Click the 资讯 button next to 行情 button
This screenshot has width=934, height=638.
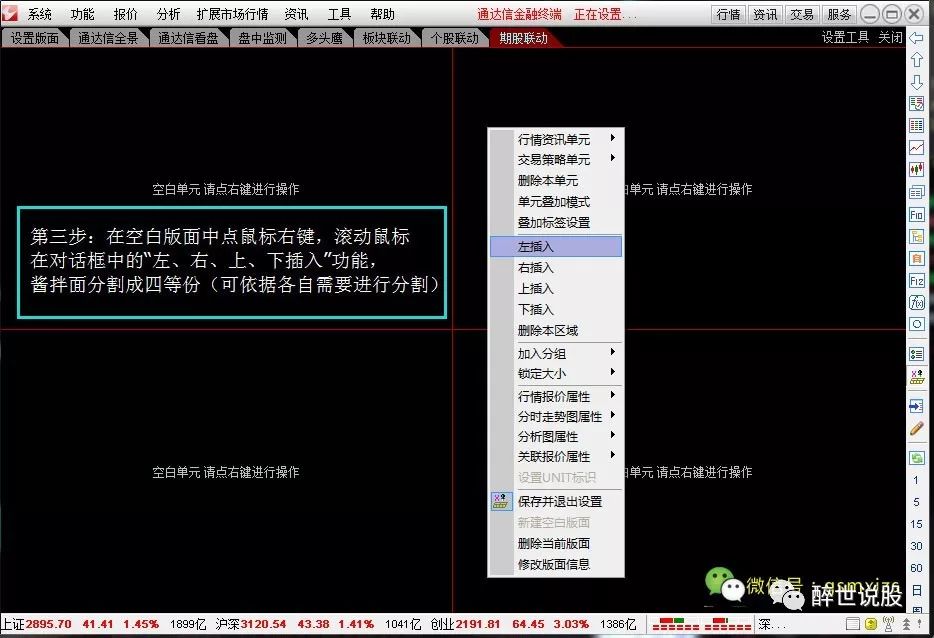tap(765, 14)
